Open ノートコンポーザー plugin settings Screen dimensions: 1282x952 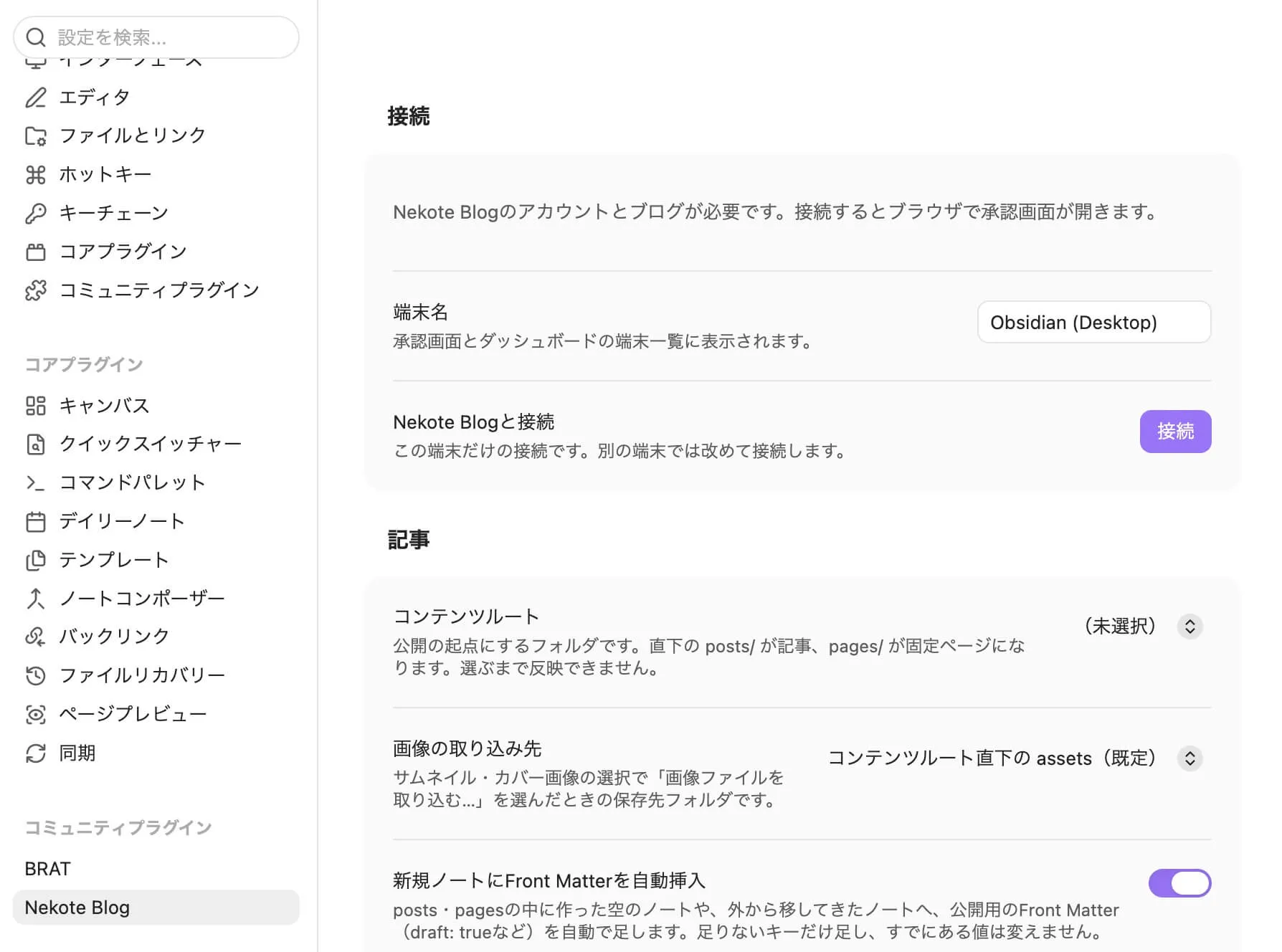[x=156, y=599]
